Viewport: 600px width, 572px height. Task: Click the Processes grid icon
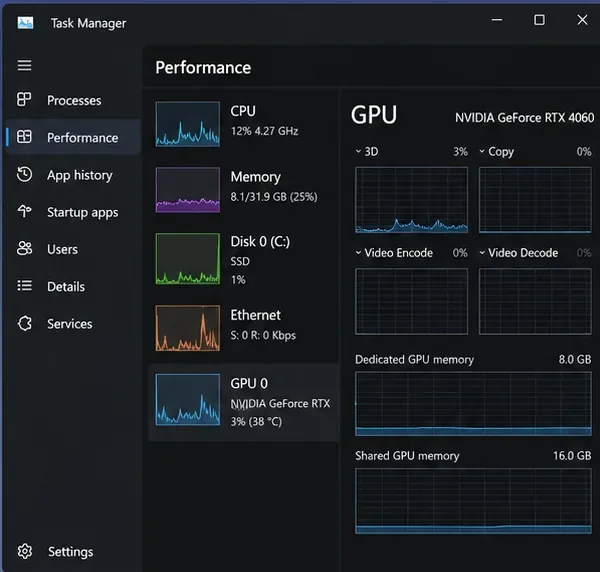point(24,99)
